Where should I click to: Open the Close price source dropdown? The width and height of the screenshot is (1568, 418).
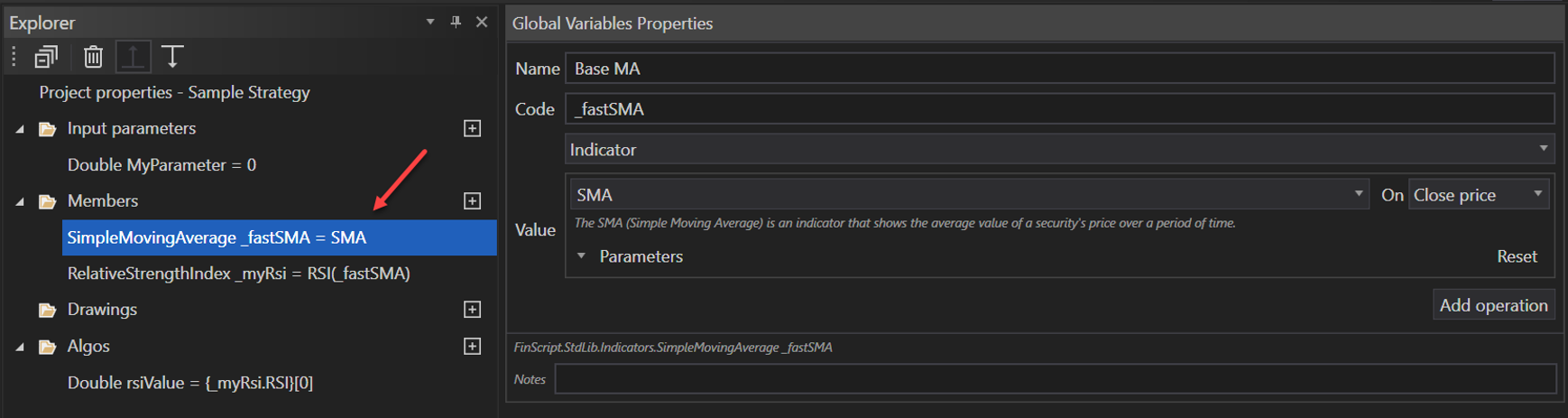pos(1537,194)
